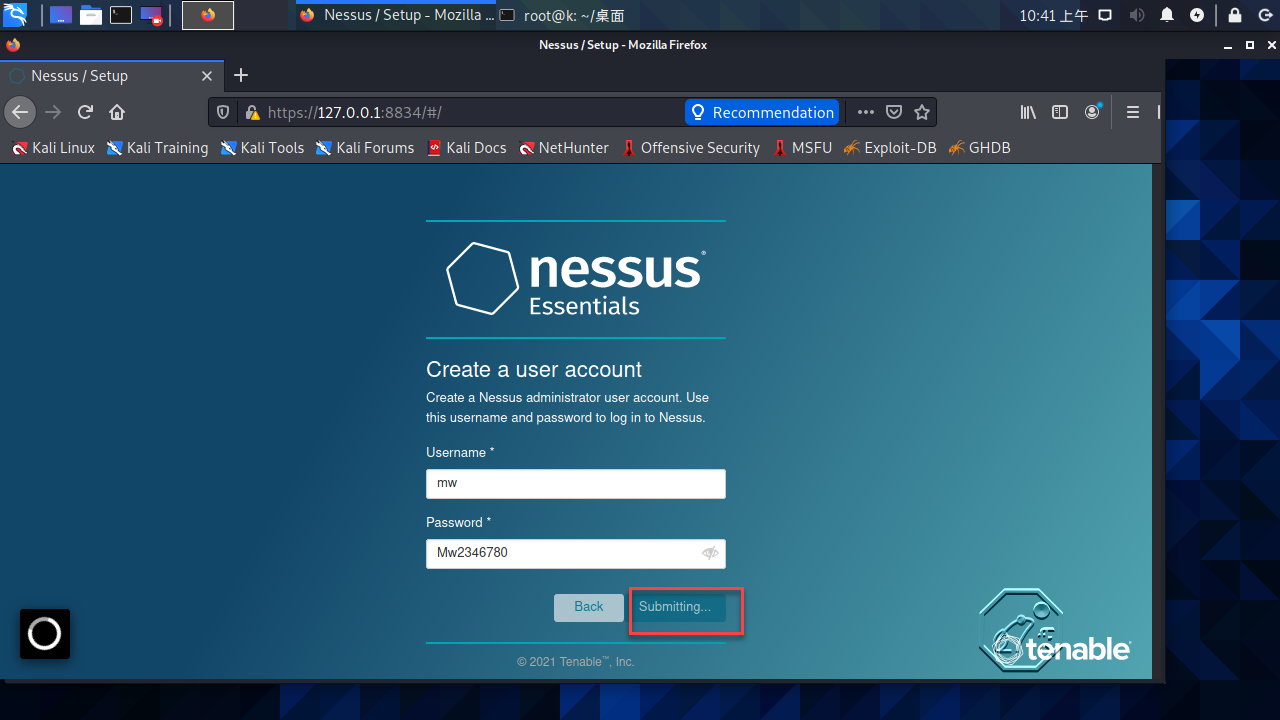Toggle the sidebar view icon
The image size is (1280, 720).
[1060, 112]
